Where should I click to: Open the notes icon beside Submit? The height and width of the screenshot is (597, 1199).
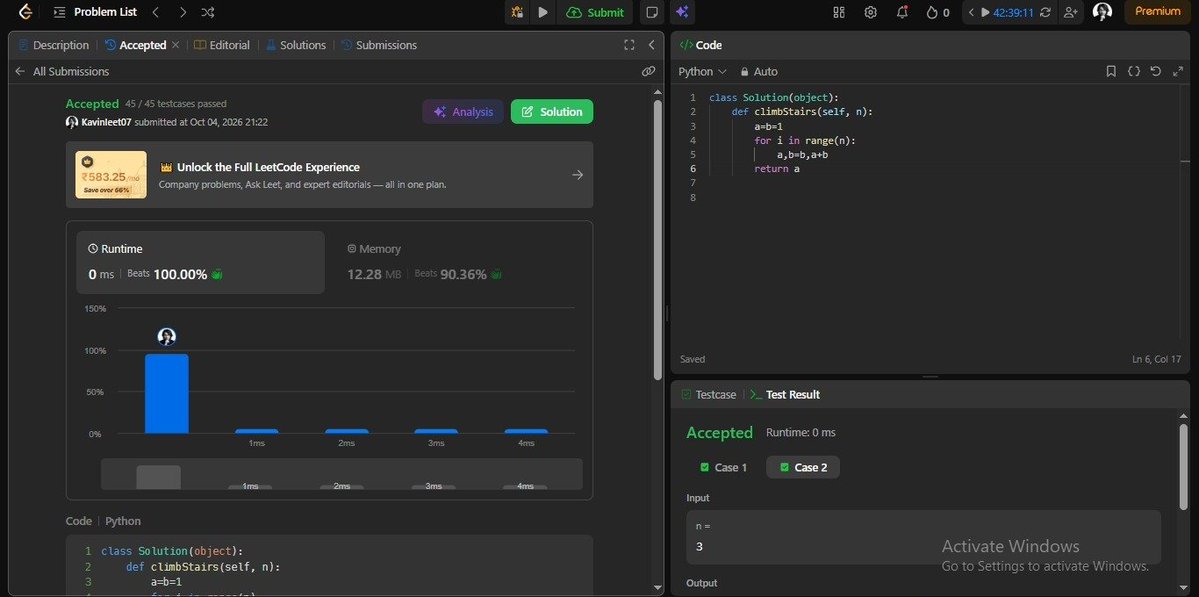pos(651,12)
